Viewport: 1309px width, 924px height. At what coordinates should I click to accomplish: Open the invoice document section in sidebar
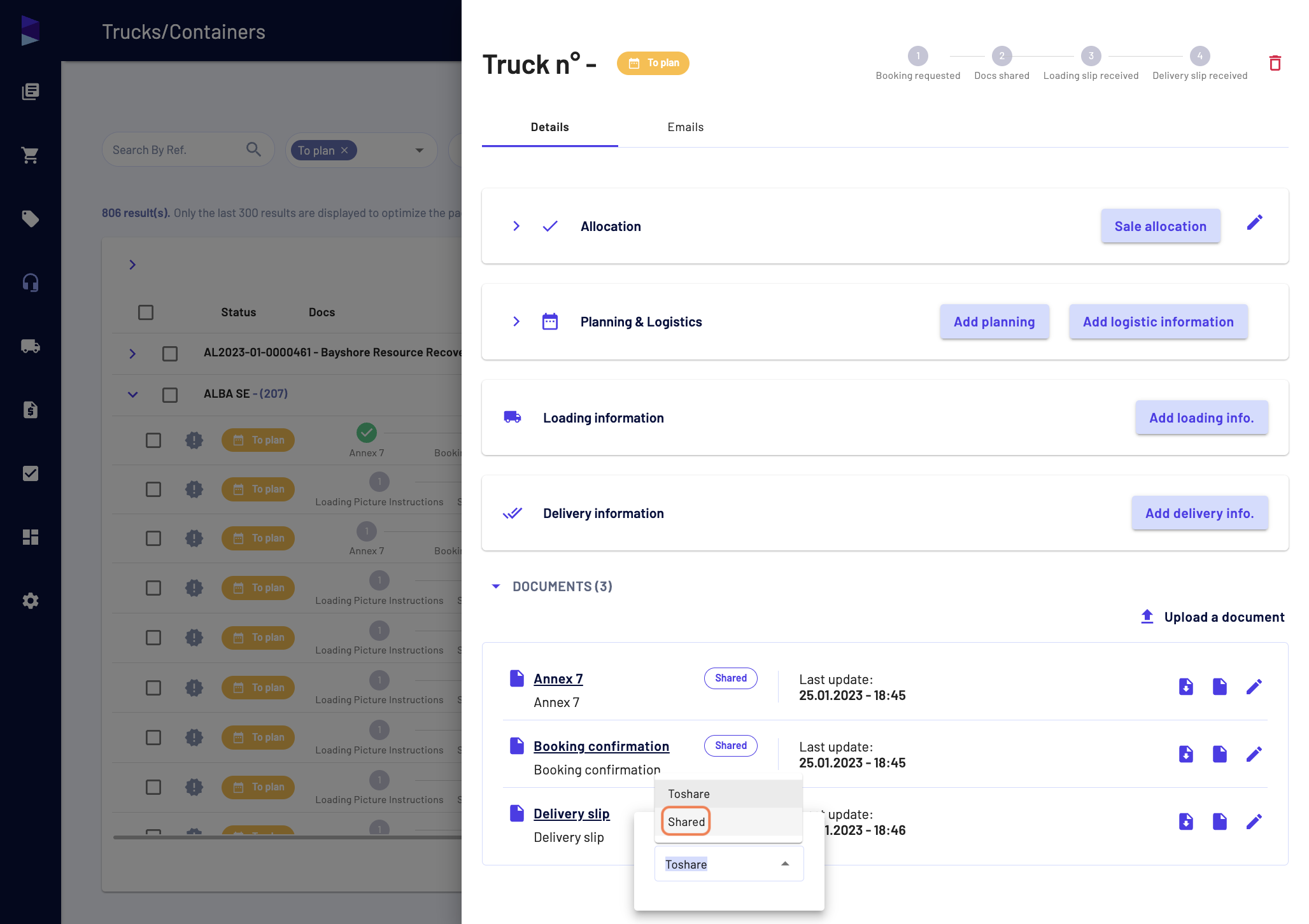pyautogui.click(x=30, y=410)
